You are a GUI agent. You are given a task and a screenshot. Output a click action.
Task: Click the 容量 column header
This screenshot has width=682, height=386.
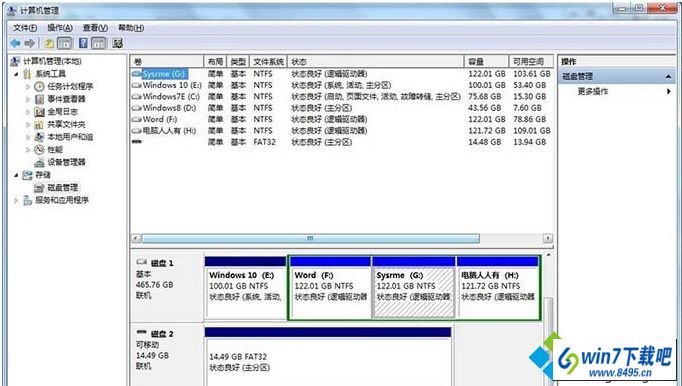(x=487, y=62)
